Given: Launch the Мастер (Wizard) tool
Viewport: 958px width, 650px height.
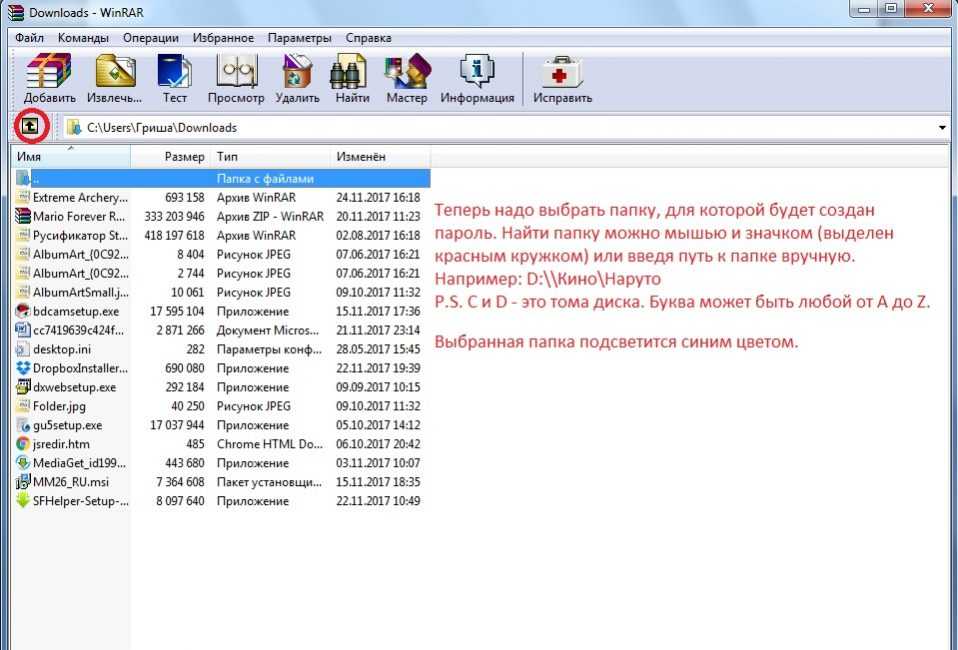Looking at the screenshot, I should 406,79.
